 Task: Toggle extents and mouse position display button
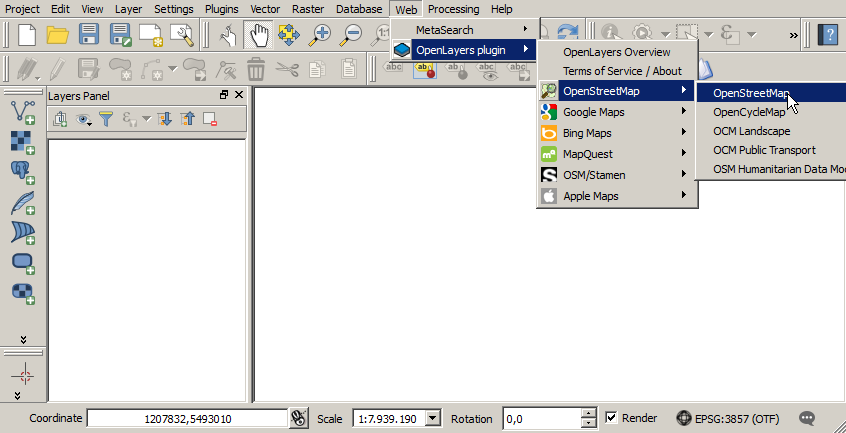(298, 418)
